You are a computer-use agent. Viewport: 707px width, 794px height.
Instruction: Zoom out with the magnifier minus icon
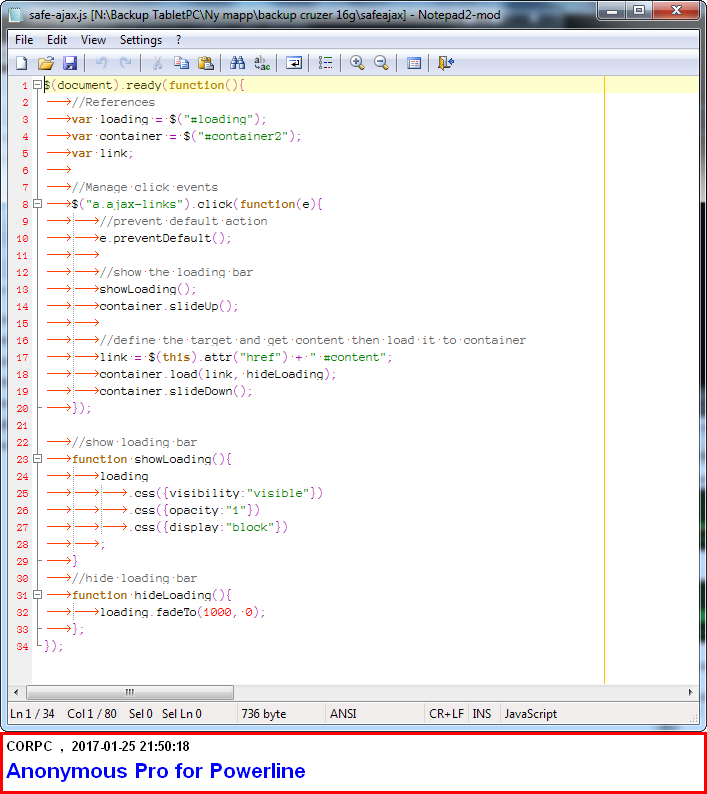click(x=381, y=63)
